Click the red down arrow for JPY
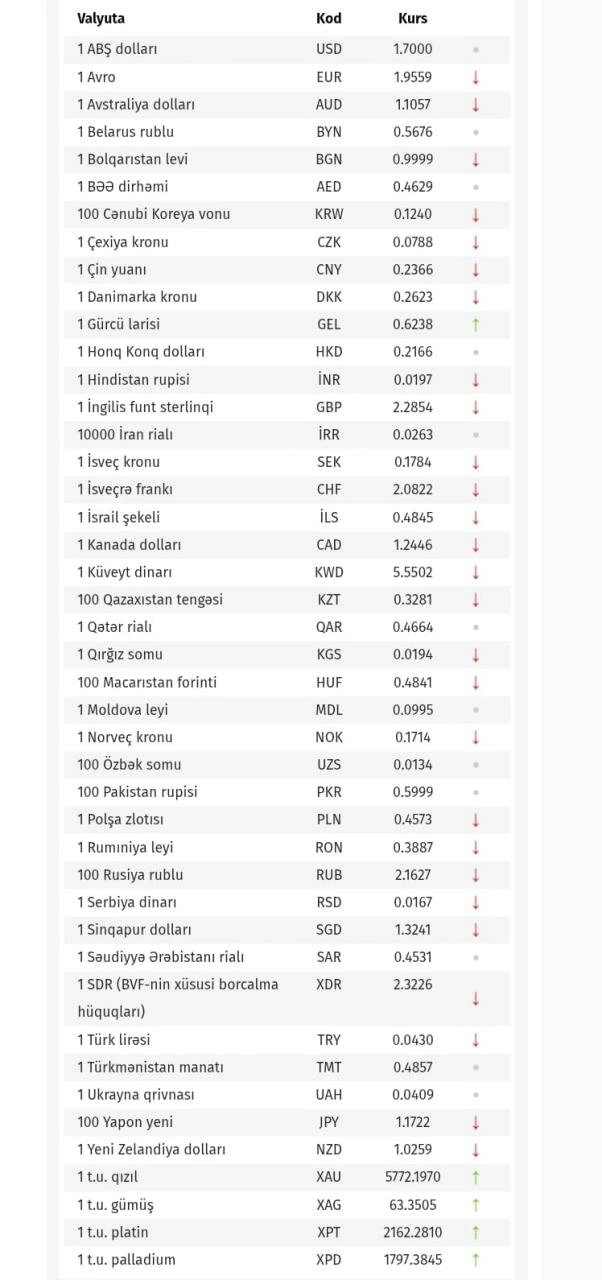This screenshot has height=1280, width=602. (x=476, y=1122)
